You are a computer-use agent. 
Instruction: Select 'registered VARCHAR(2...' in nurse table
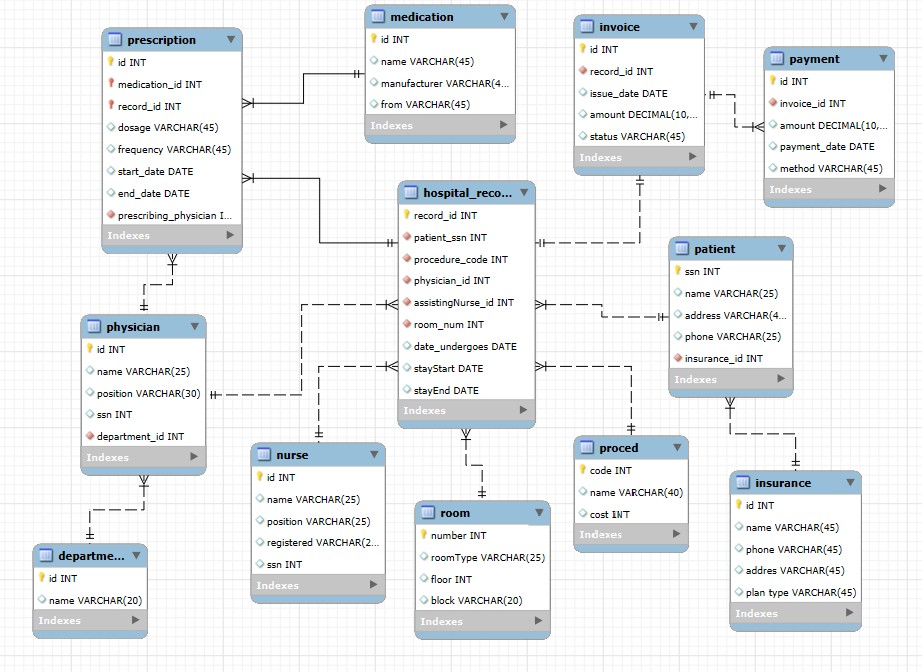(318, 543)
